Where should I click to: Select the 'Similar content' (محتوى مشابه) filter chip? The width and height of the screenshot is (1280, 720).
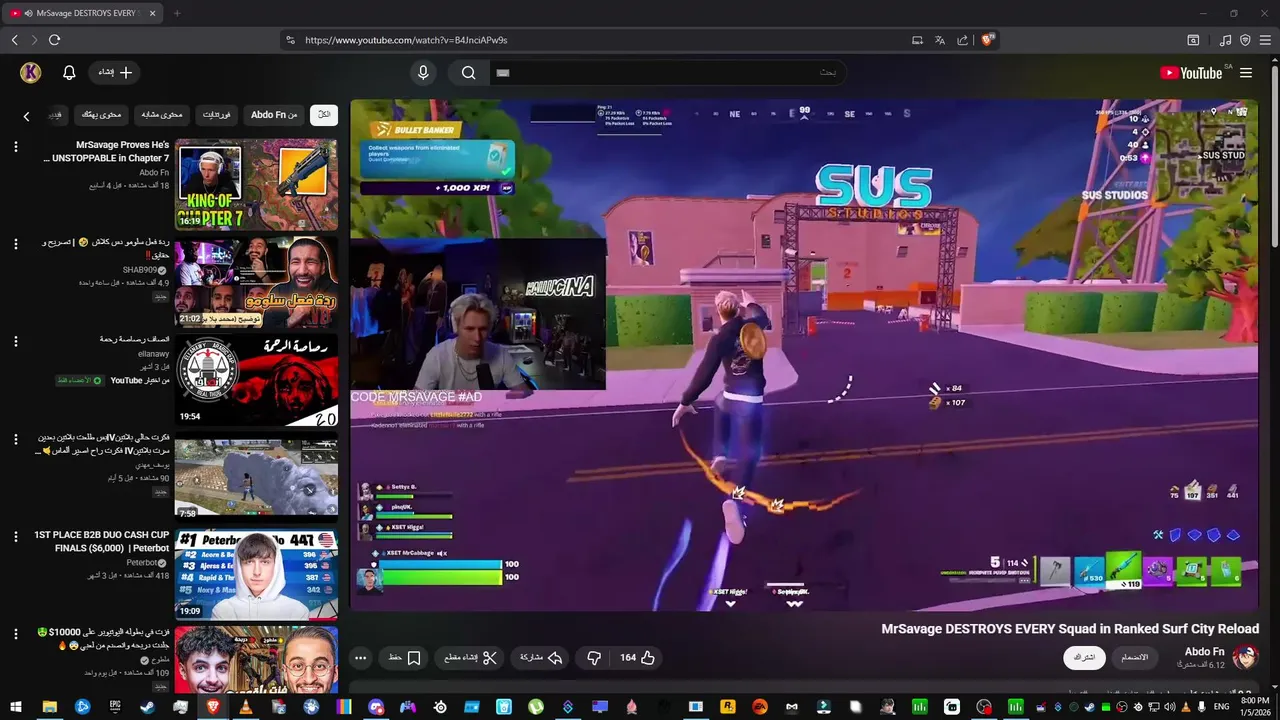[x=162, y=115]
